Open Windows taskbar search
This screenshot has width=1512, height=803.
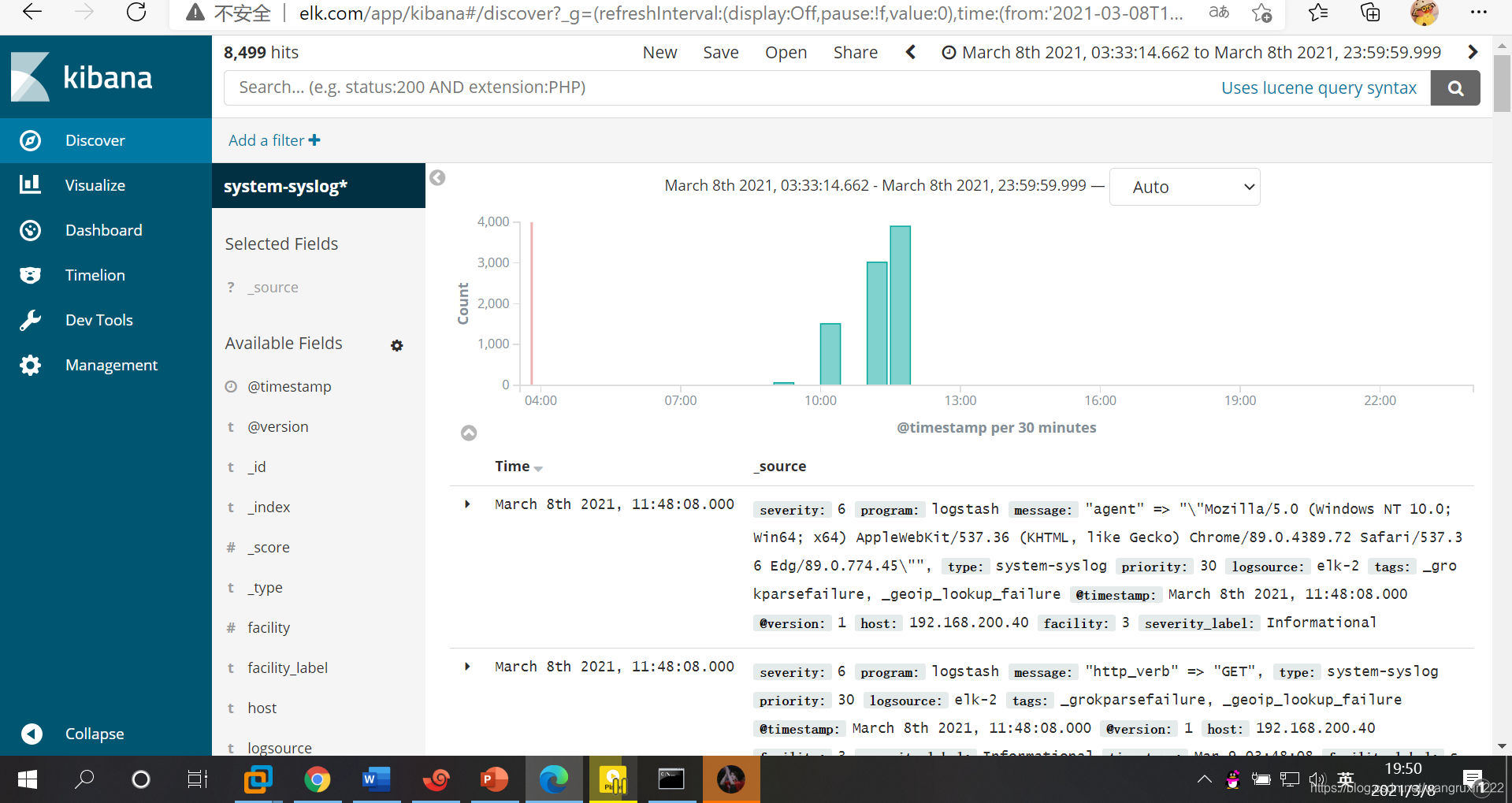[84, 779]
